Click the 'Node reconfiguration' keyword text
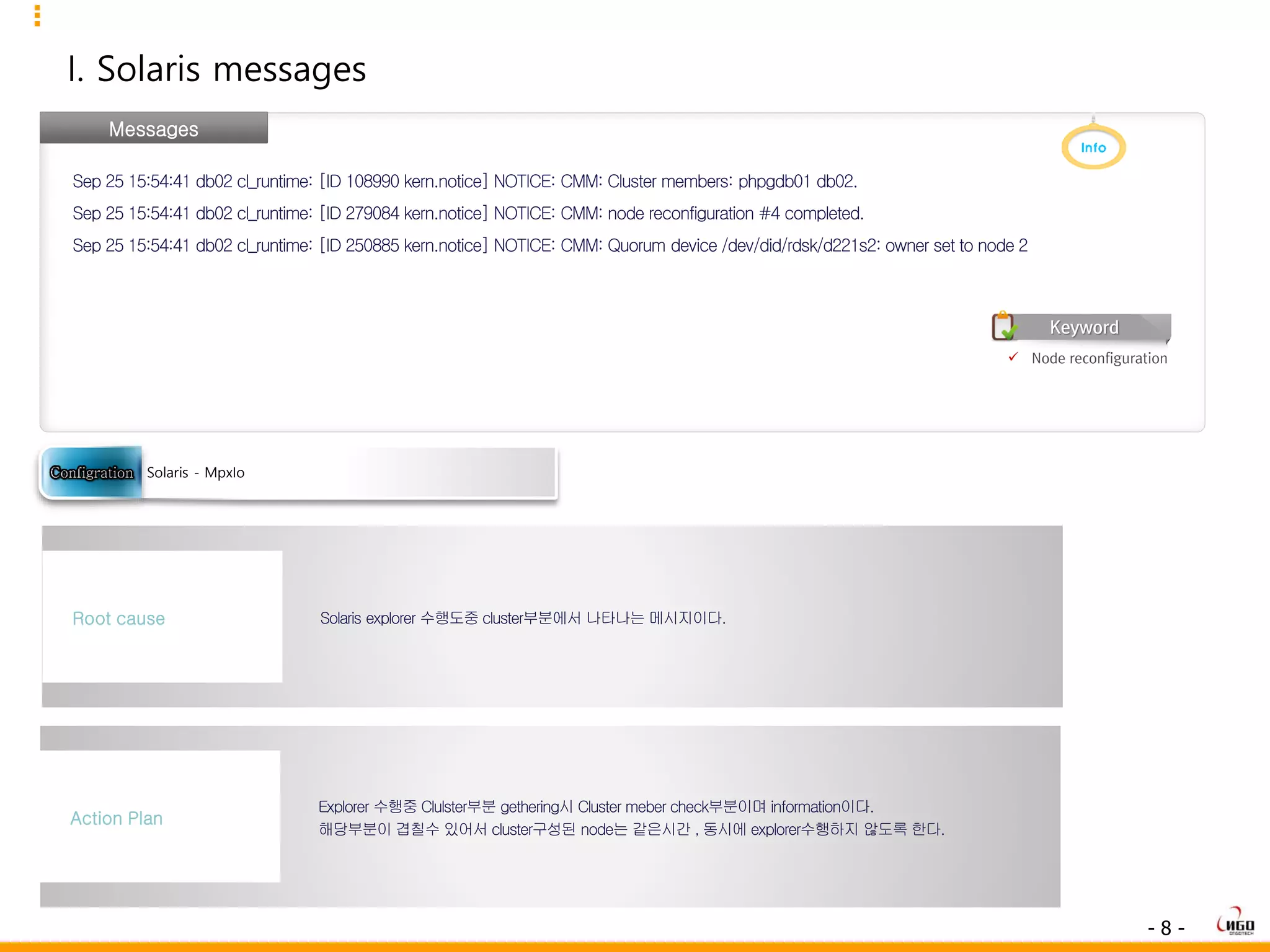The image size is (1270, 952). [x=1099, y=358]
